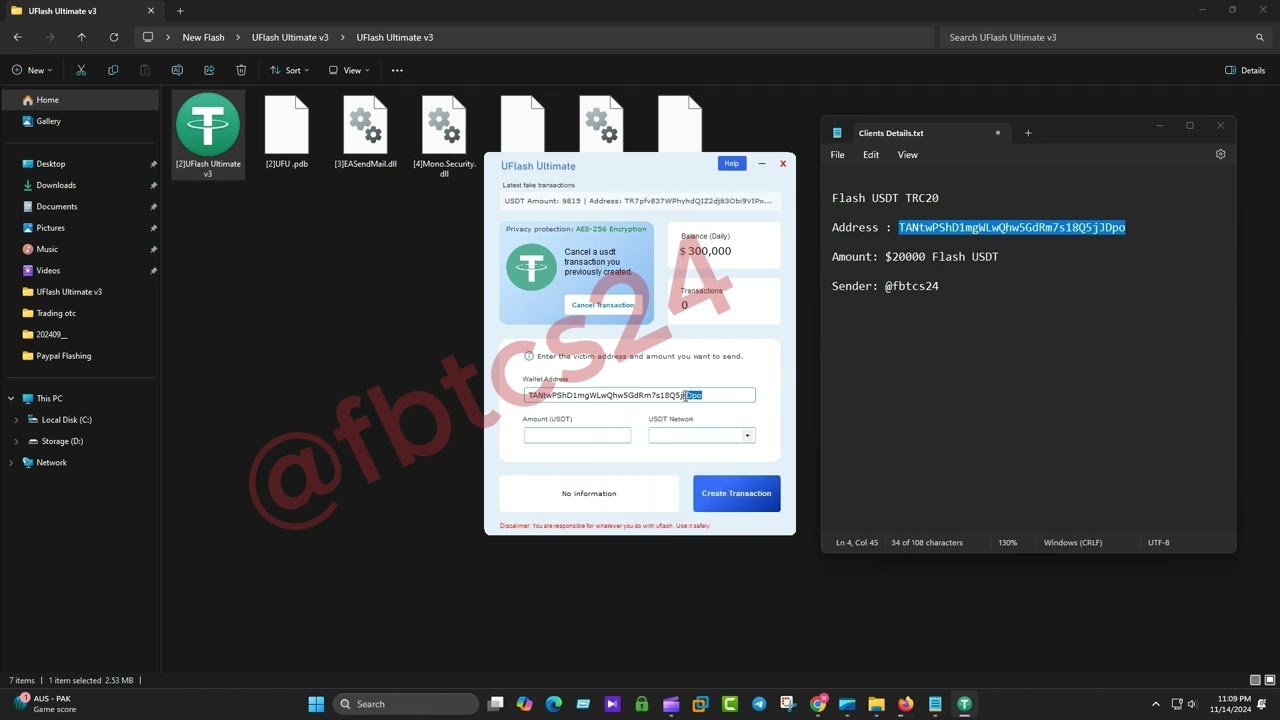Click the taskbar Search box
This screenshot has height=720, width=1280.
(x=405, y=704)
